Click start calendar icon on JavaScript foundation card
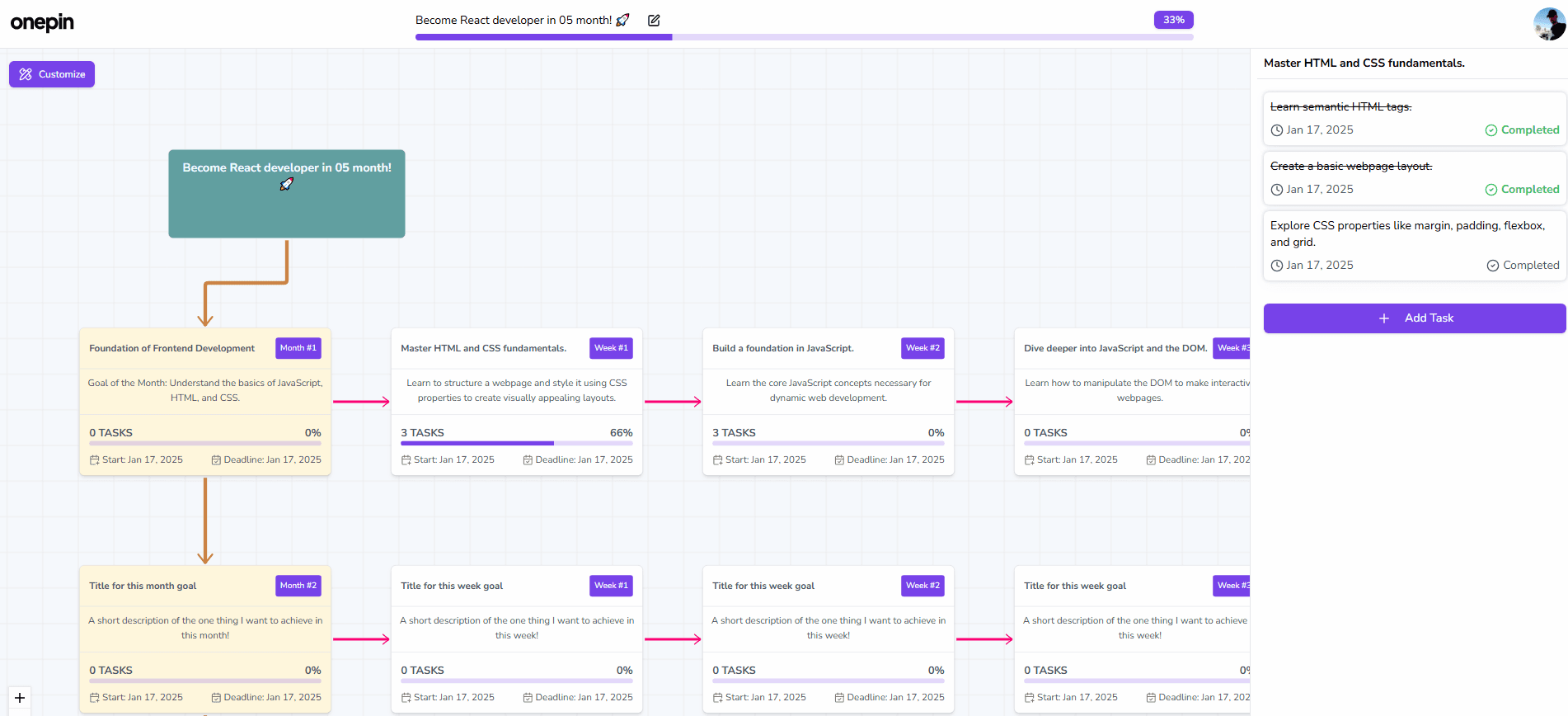Screen dimensions: 1568x716 pyautogui.click(x=718, y=460)
